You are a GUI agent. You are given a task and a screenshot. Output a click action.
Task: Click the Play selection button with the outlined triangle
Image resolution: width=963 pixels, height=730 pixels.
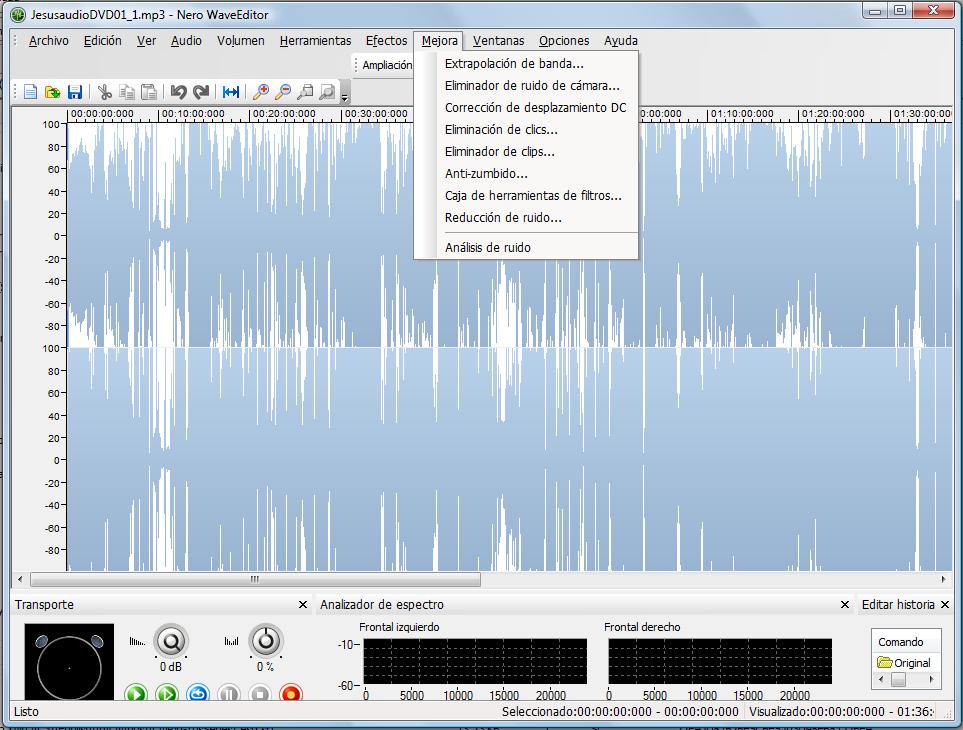pyautogui.click(x=166, y=693)
